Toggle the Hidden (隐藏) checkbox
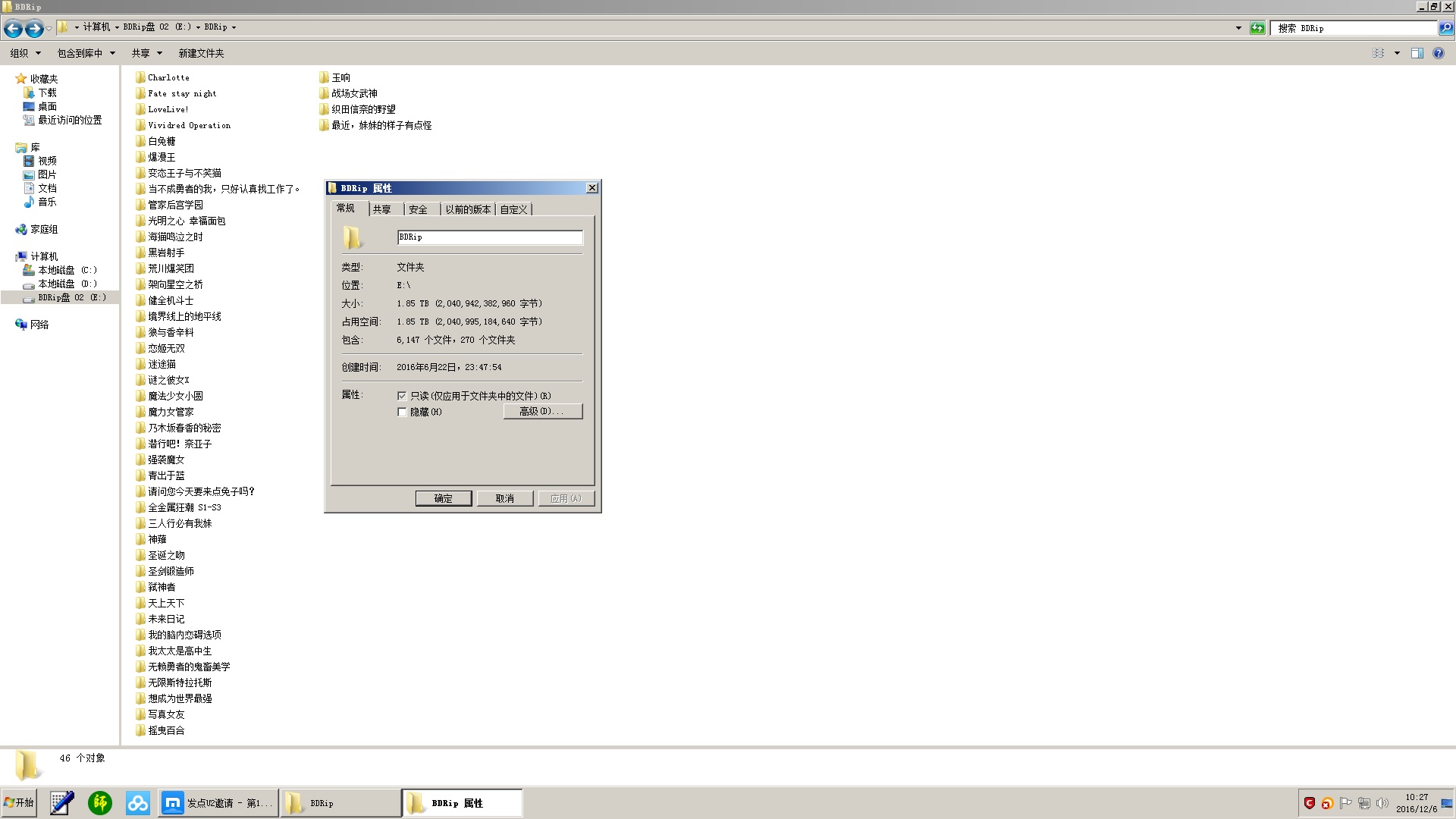This screenshot has width=1456, height=819. tap(402, 413)
